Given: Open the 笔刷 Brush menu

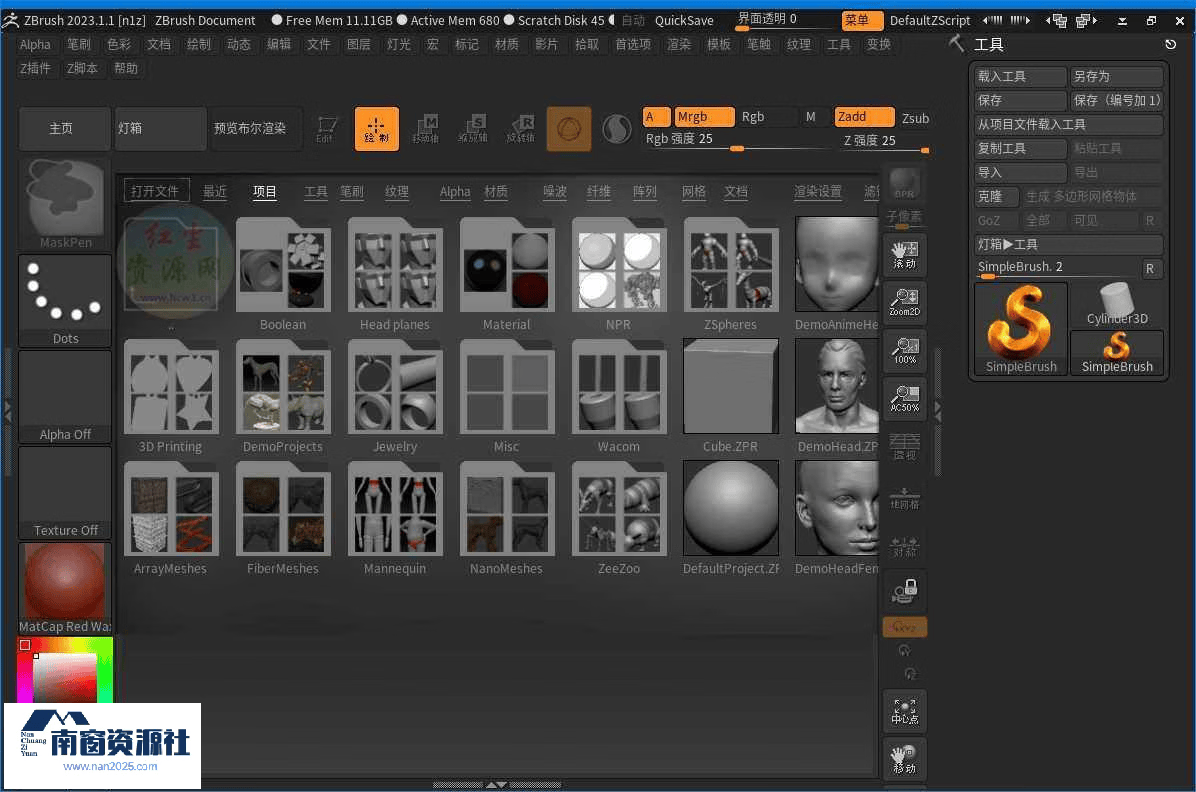Looking at the screenshot, I should (79, 44).
